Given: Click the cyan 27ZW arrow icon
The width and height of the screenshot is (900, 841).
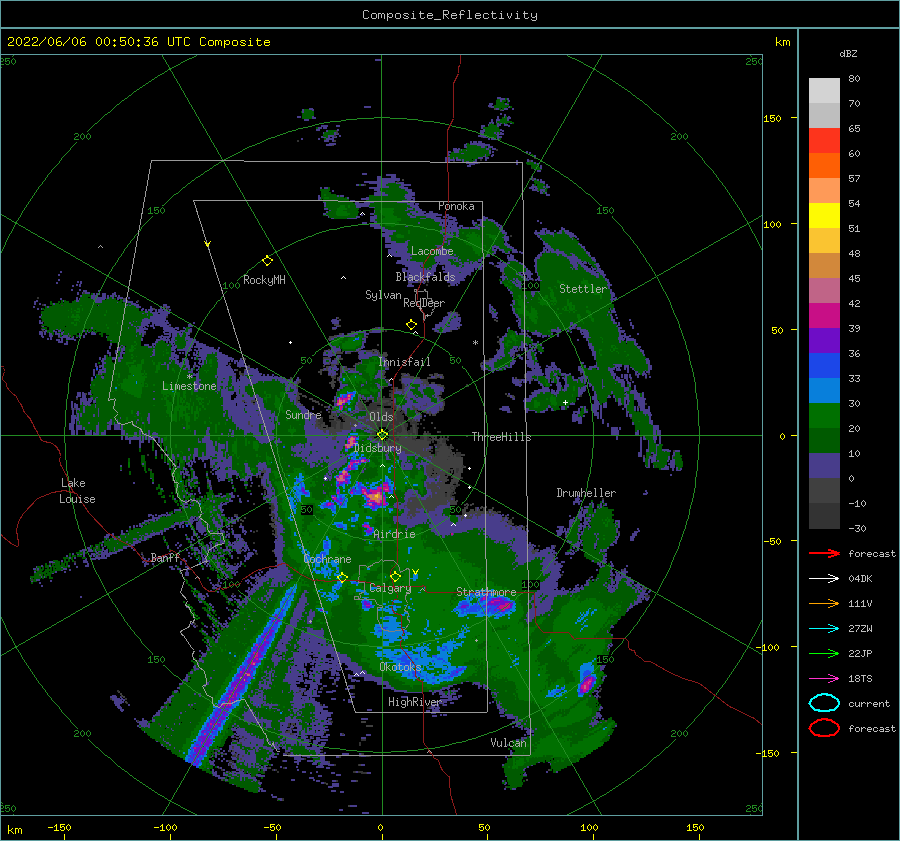Looking at the screenshot, I should coord(824,629).
